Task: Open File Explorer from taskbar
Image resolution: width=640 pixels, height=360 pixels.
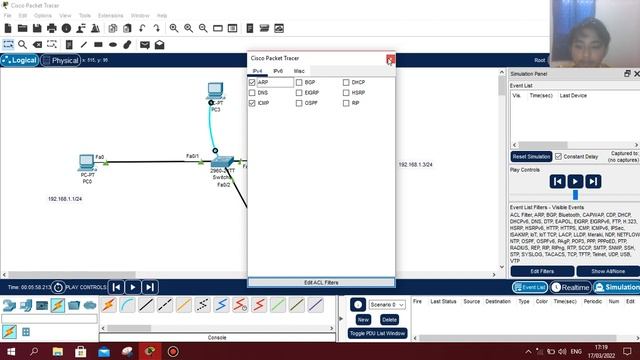Action: coord(58,351)
